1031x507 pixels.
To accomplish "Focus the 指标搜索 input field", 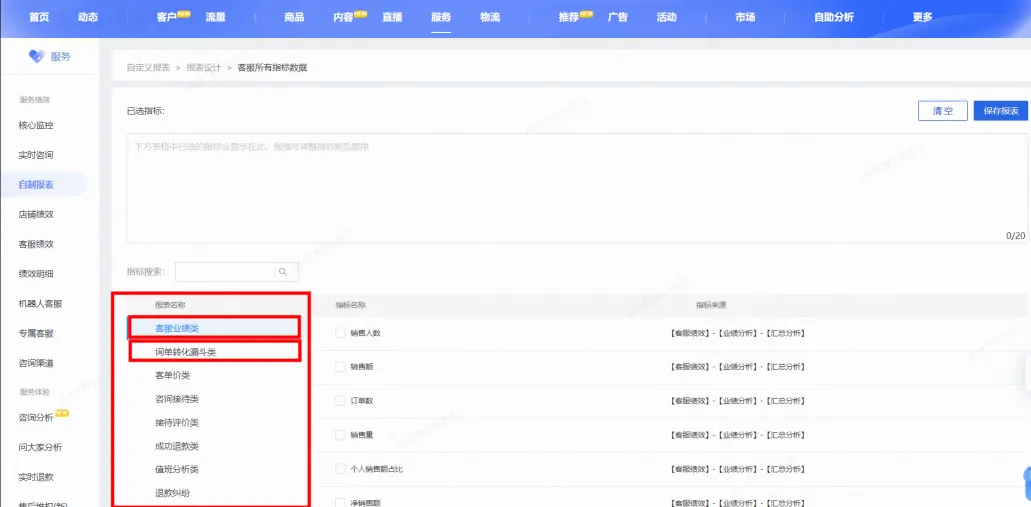I will click(x=224, y=272).
